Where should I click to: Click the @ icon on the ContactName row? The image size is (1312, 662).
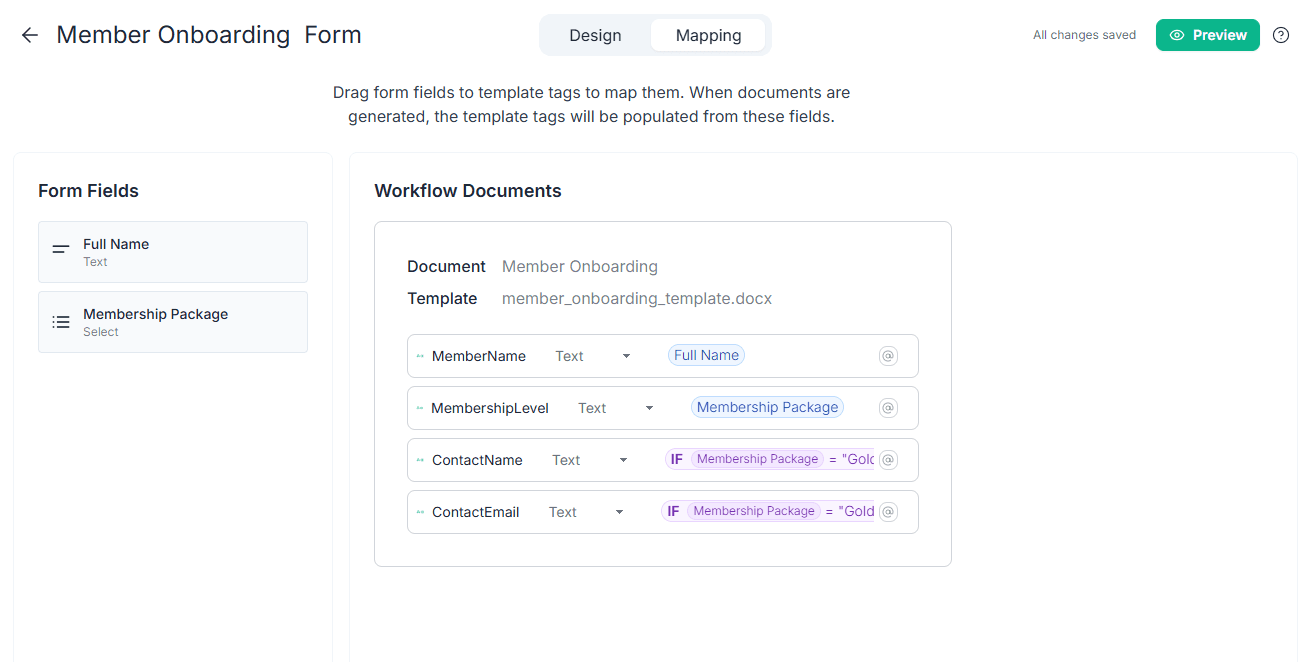pyautogui.click(x=888, y=459)
